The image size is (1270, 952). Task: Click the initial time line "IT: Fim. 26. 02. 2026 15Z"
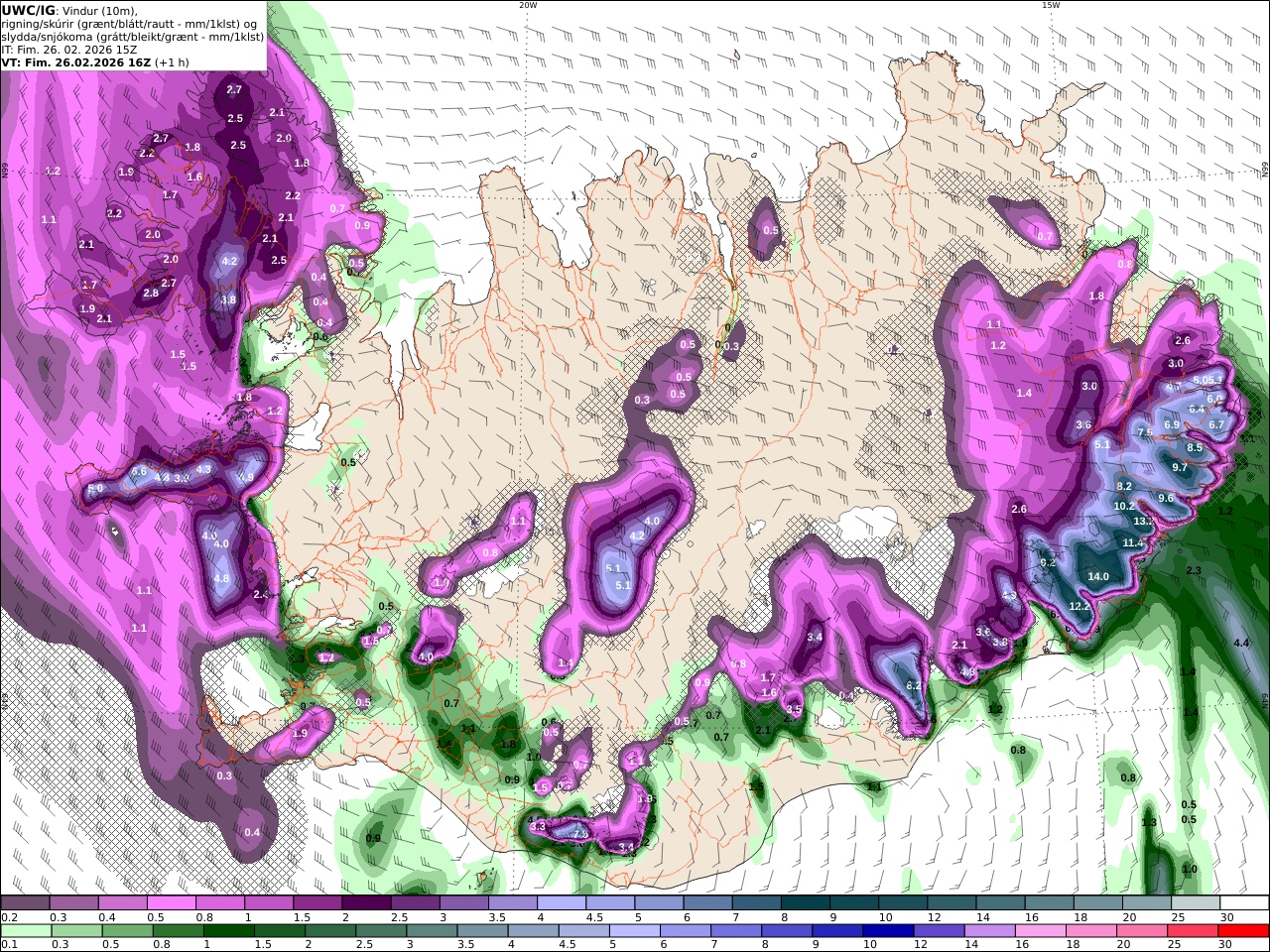coord(68,49)
